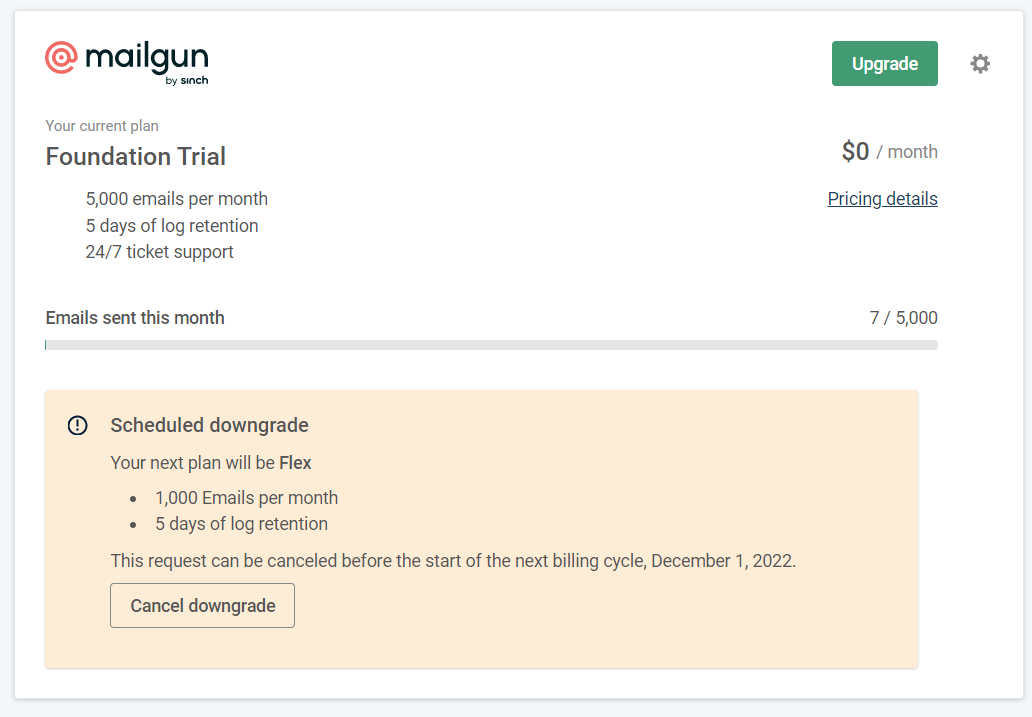
Task: Click the emails sent progress bar
Action: (491, 345)
